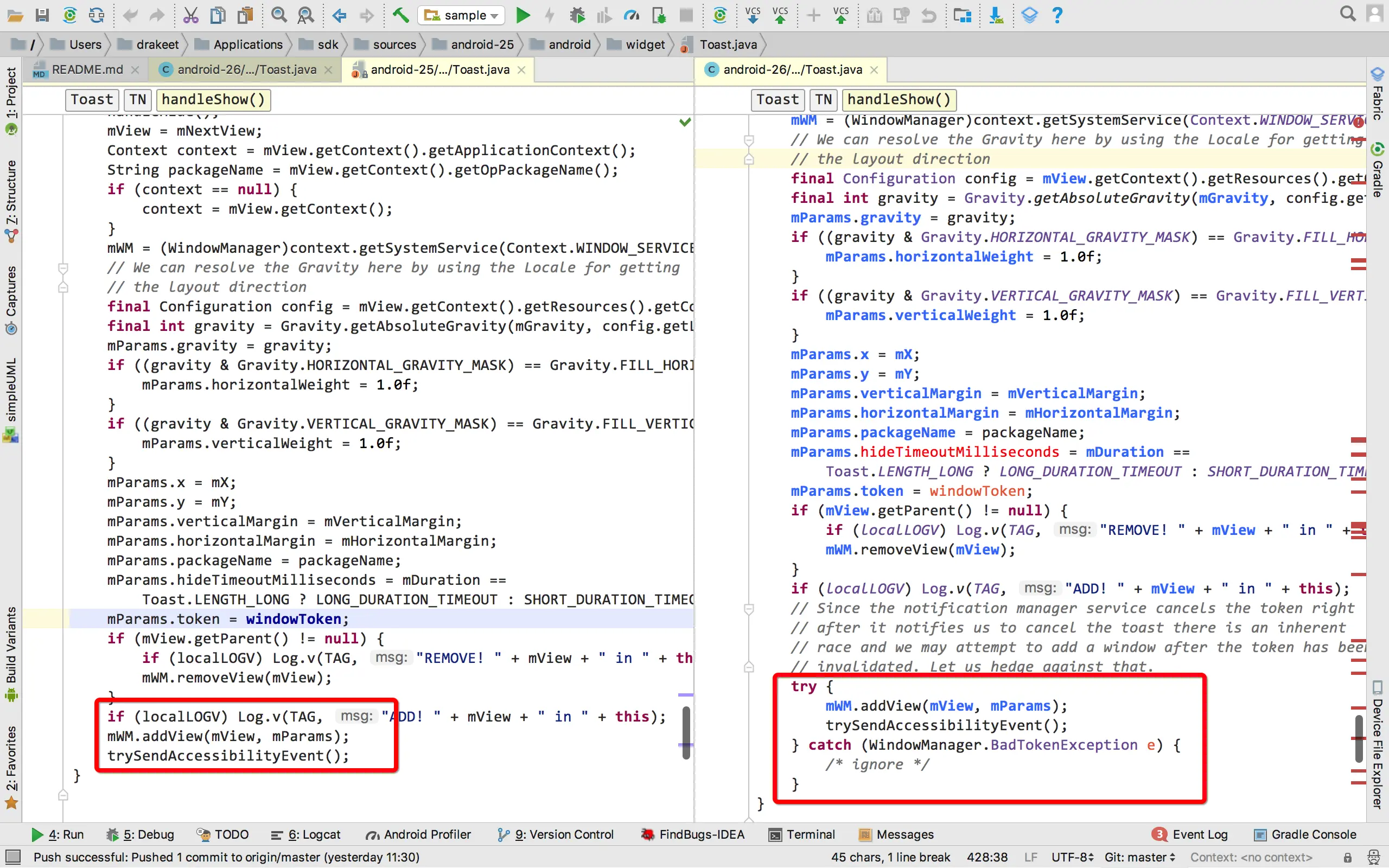Open the sample run configuration dropdown

[462, 15]
